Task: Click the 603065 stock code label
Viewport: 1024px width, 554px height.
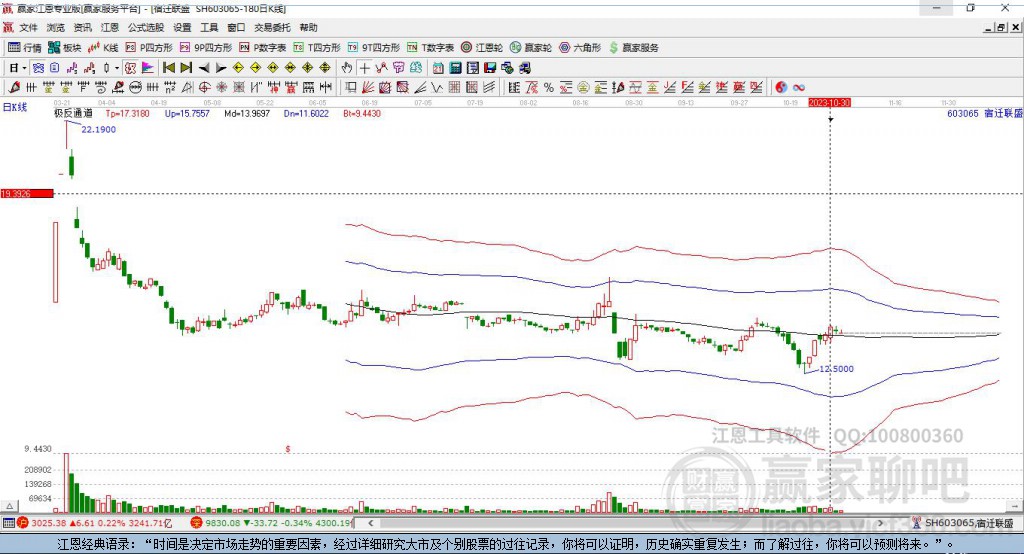Action: click(963, 113)
